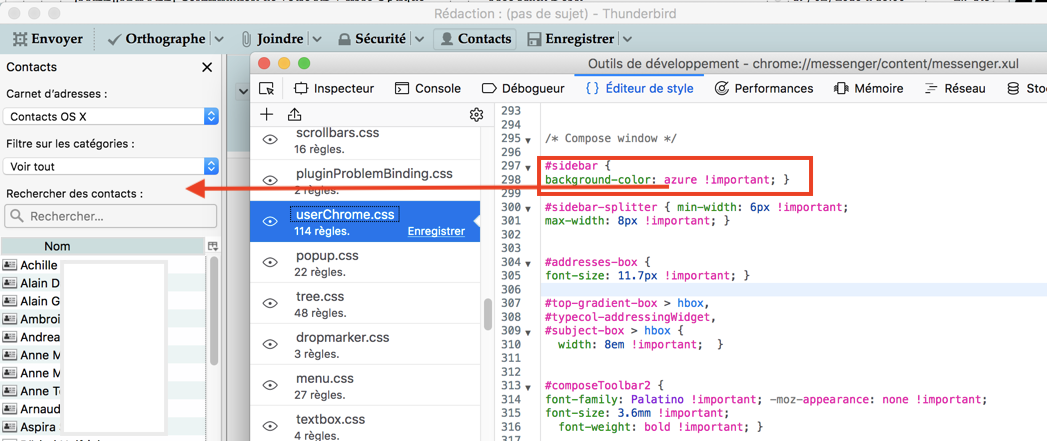Collapse the #addresses-box fold at line 304
This screenshot has height=441, width=1047.
[528, 263]
